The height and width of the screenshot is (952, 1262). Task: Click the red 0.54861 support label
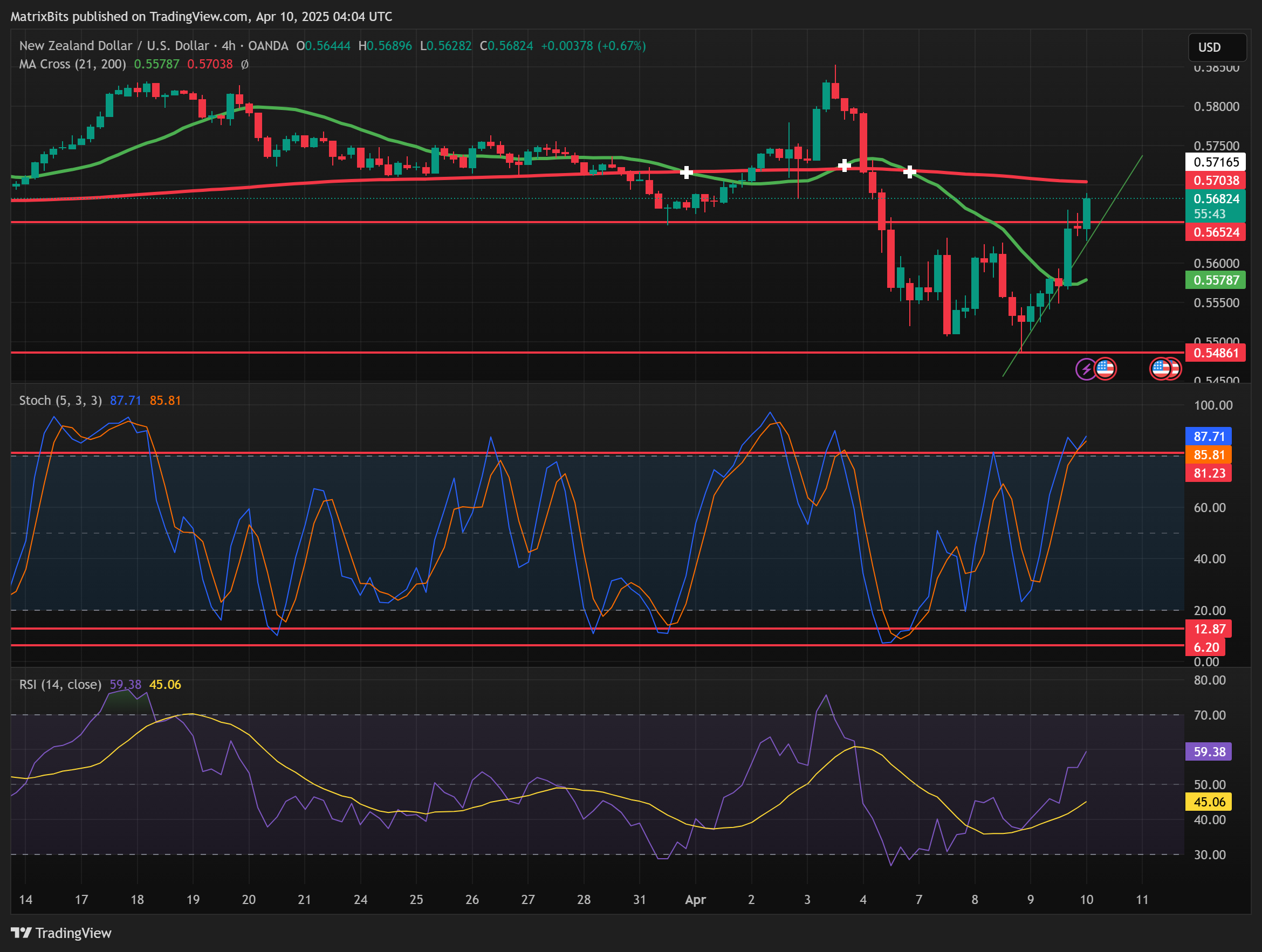pyautogui.click(x=1216, y=353)
